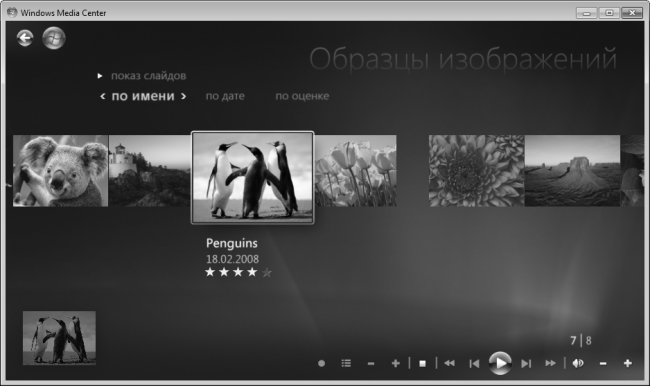Click the rewind button

coord(449,364)
